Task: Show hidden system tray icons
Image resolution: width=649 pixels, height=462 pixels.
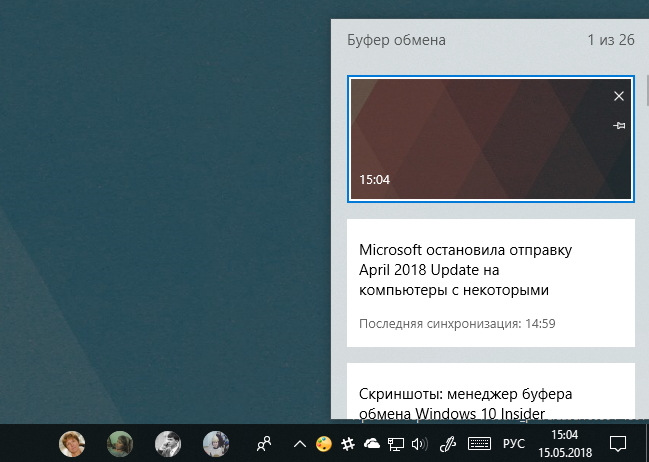Action: (300, 445)
